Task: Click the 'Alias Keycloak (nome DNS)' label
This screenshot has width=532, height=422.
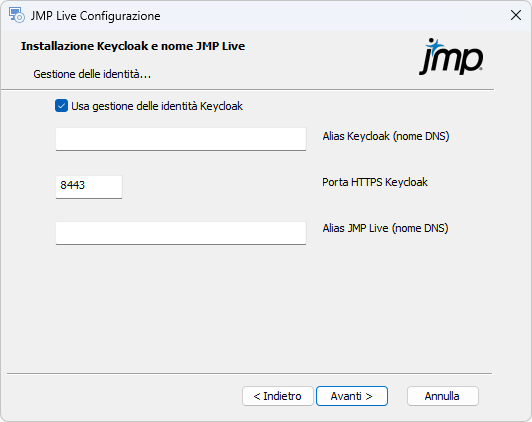Action: point(386,136)
